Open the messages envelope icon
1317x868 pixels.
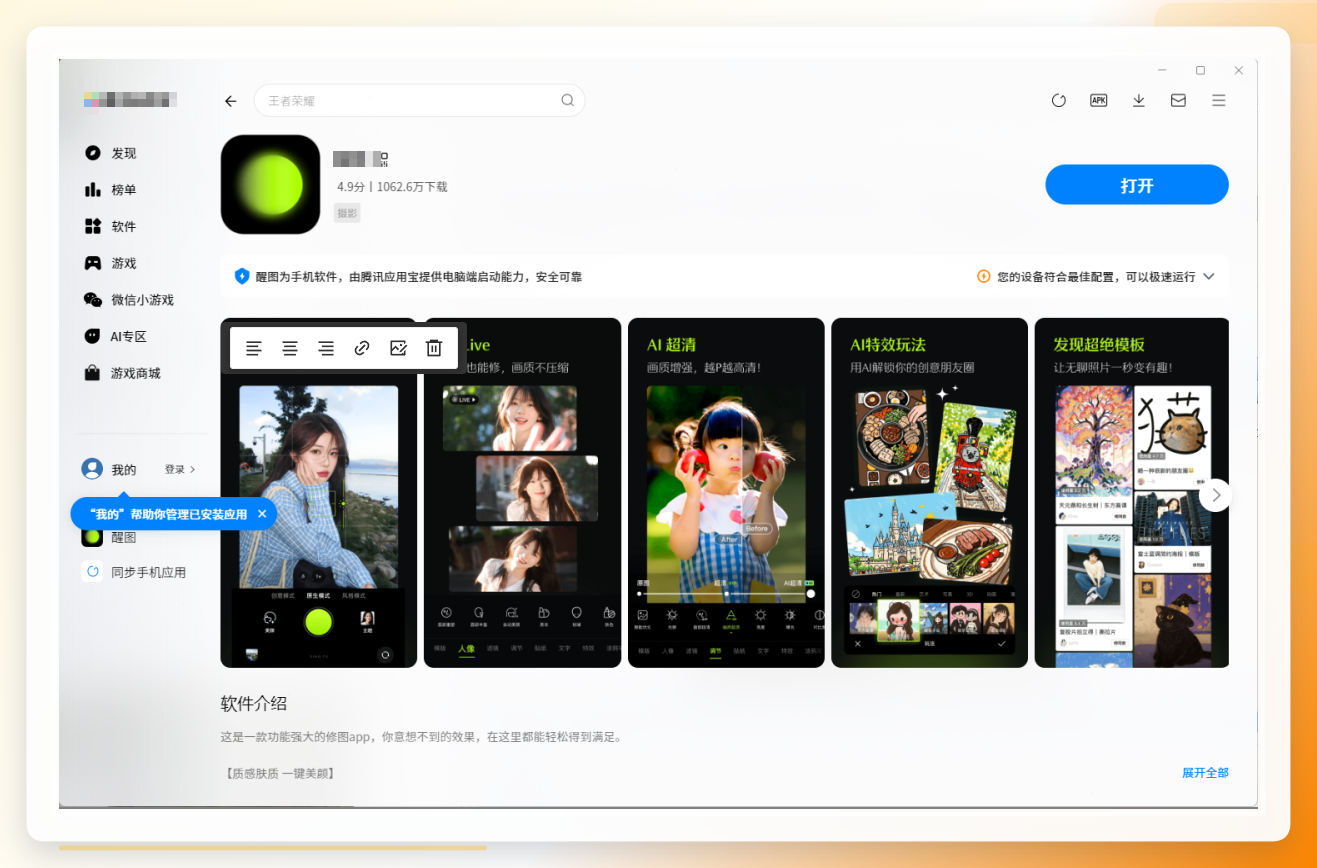tap(1178, 100)
